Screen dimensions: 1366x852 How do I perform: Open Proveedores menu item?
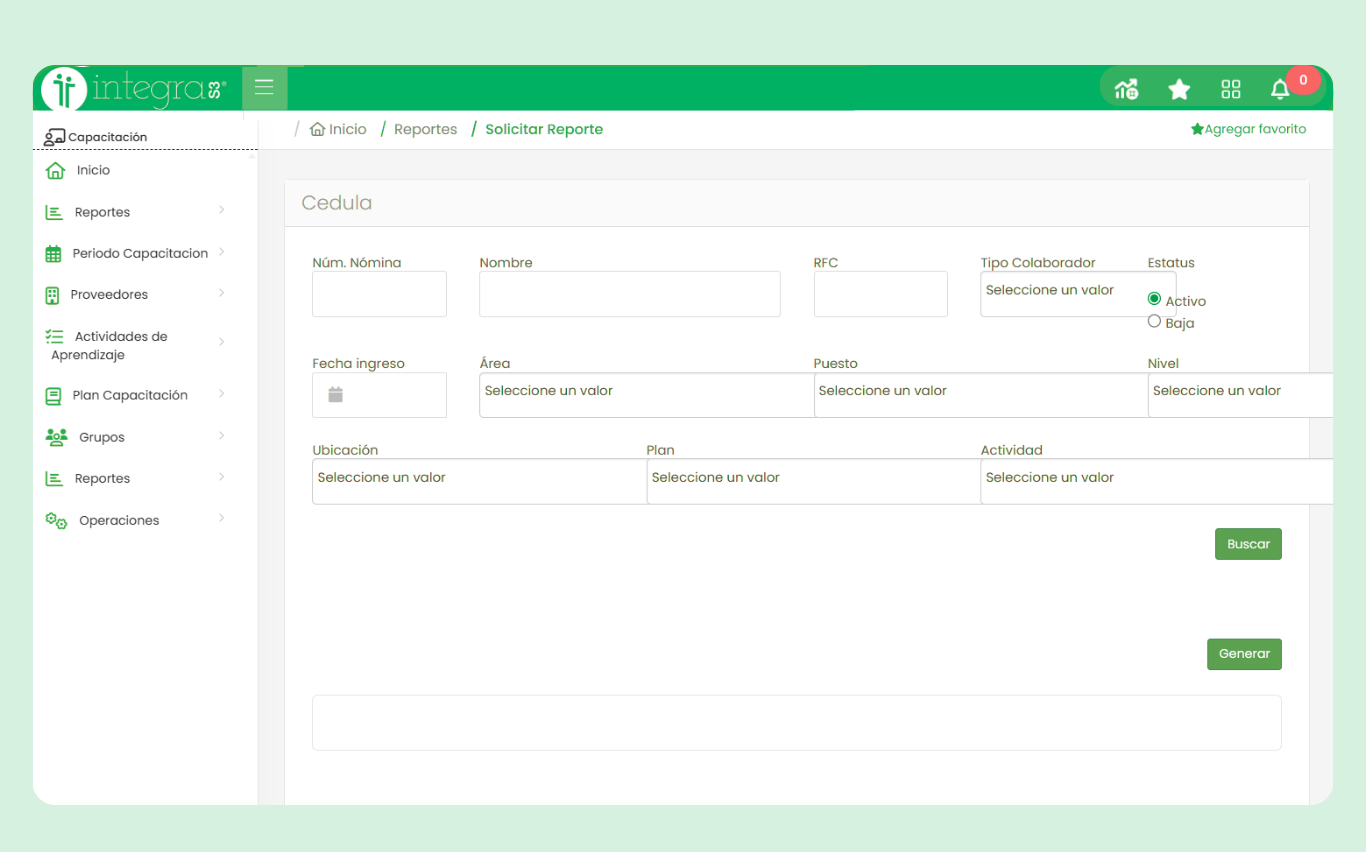click(x=109, y=295)
